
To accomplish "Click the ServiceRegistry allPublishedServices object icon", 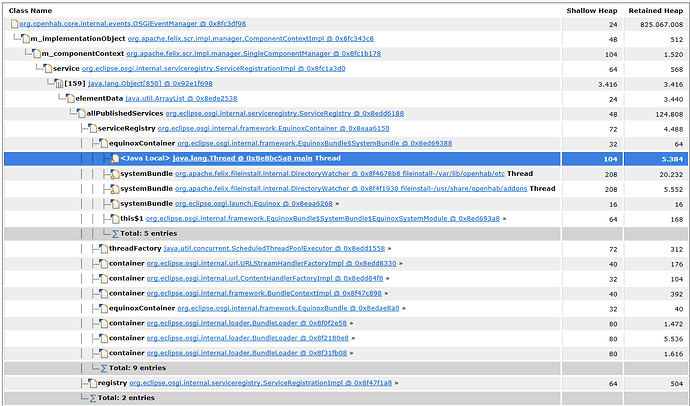I will click(81, 113).
